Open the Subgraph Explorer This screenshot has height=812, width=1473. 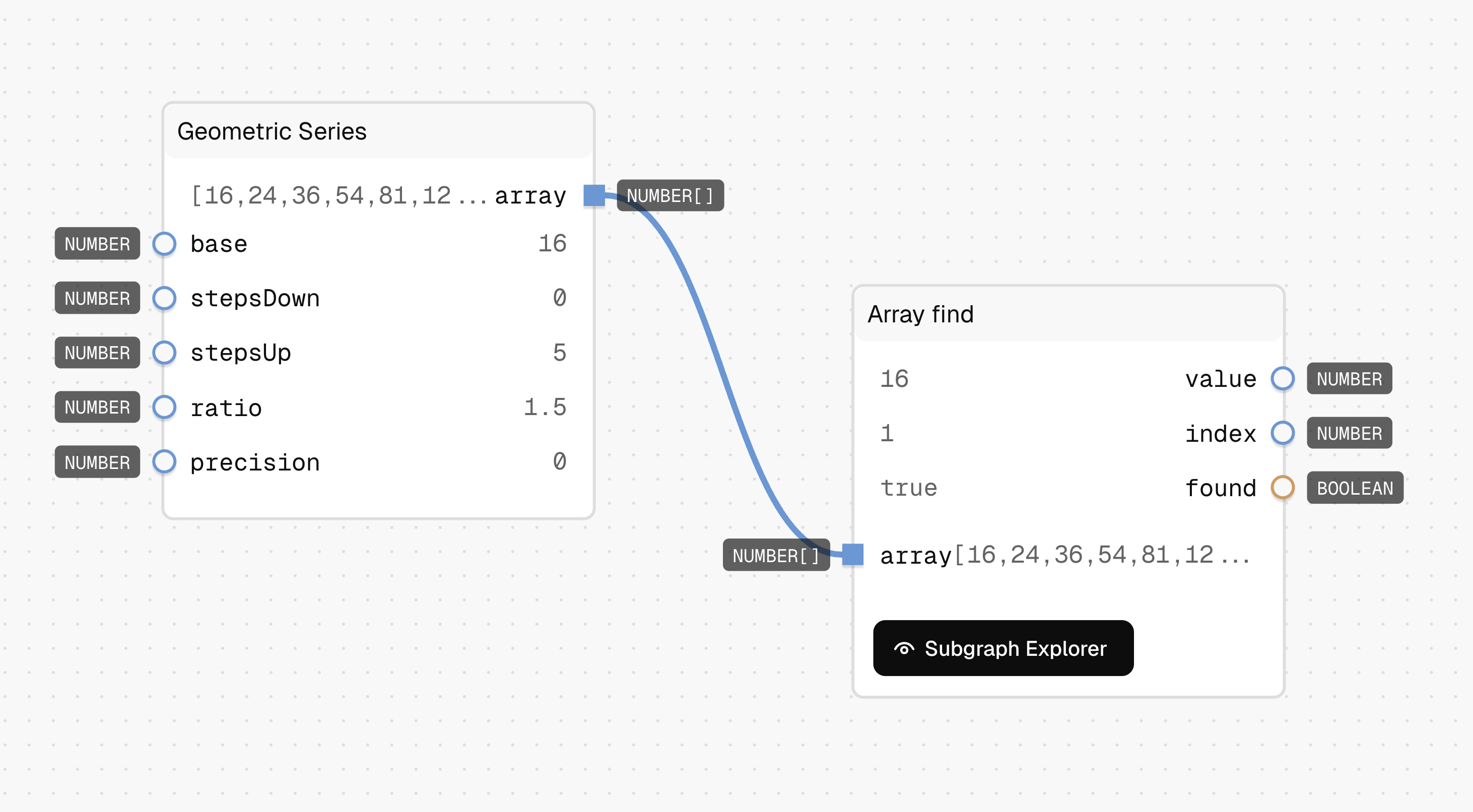1003,648
